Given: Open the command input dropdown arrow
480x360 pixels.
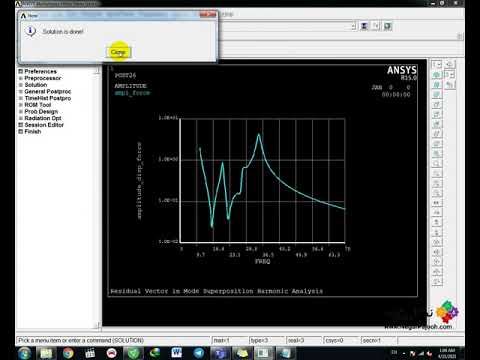Looking at the screenshot, I should pyautogui.click(x=353, y=26).
